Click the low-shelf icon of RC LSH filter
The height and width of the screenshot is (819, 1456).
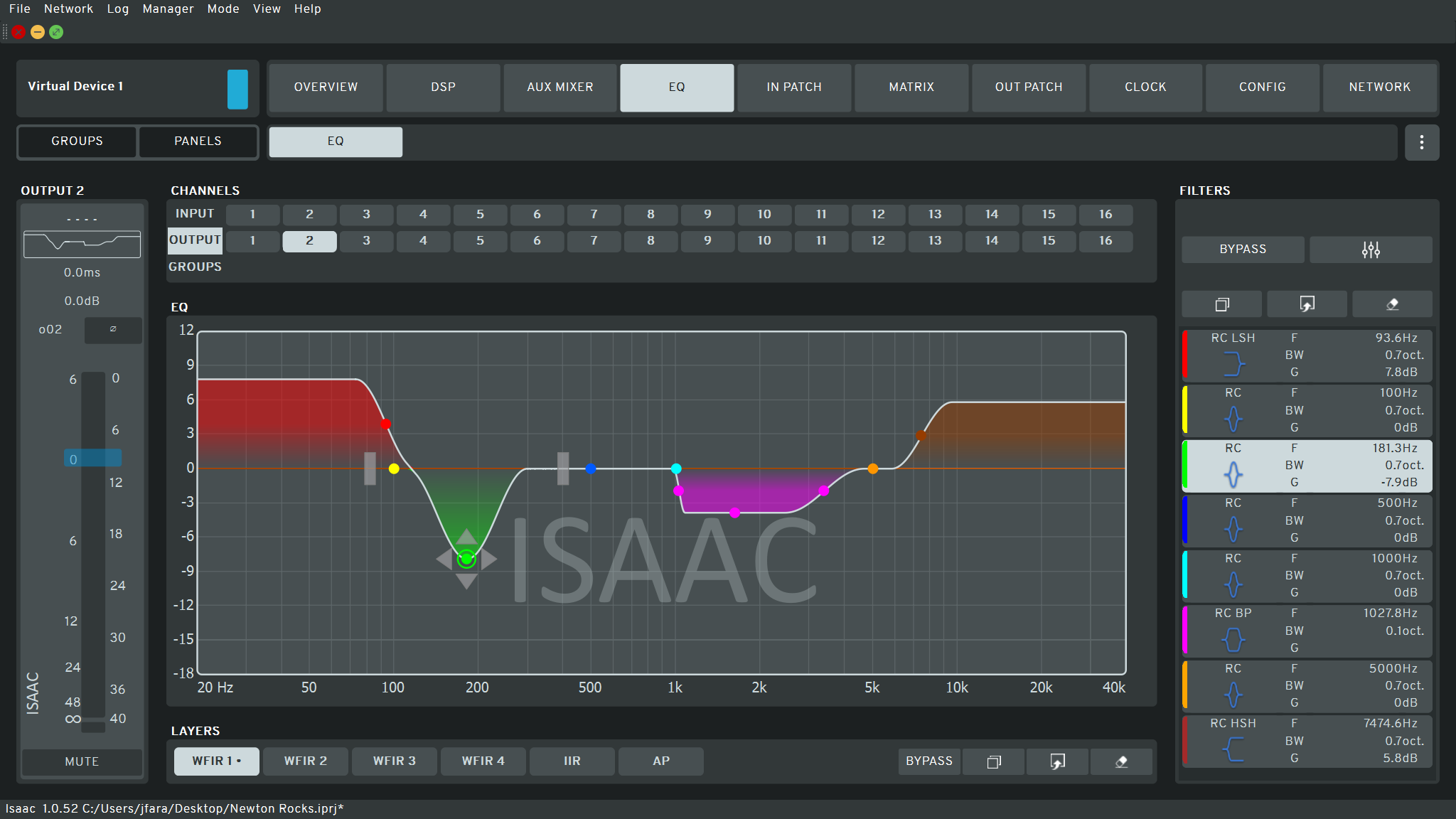click(1233, 364)
